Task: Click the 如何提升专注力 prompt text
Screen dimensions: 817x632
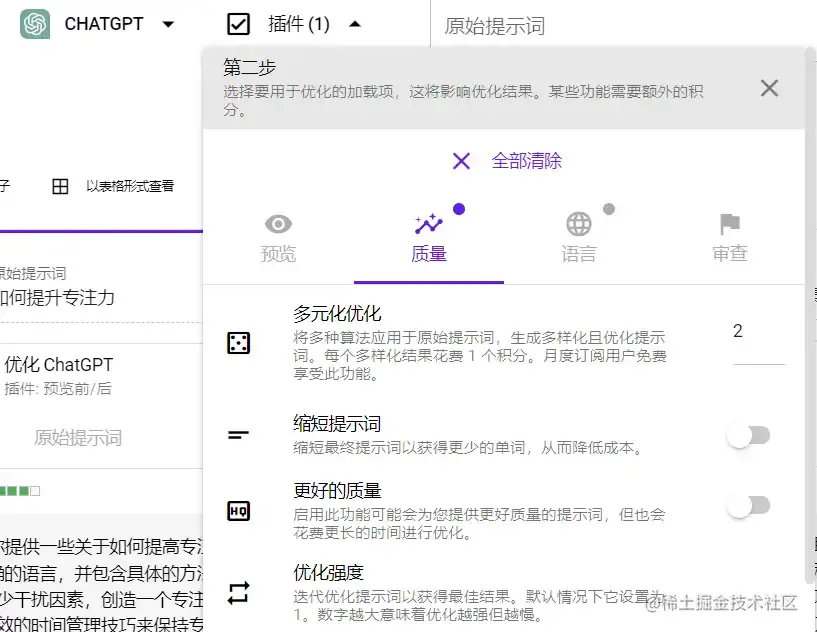Action: [x=57, y=298]
